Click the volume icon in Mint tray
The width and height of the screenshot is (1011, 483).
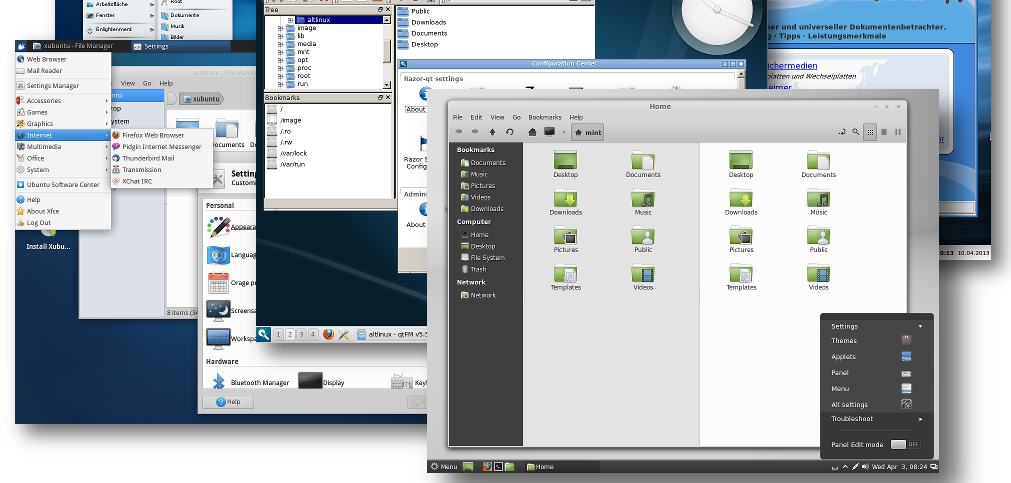coord(865,466)
